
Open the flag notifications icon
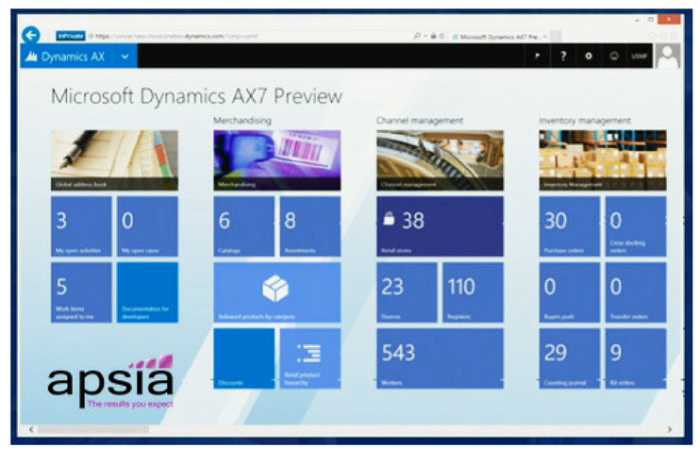pos(538,56)
